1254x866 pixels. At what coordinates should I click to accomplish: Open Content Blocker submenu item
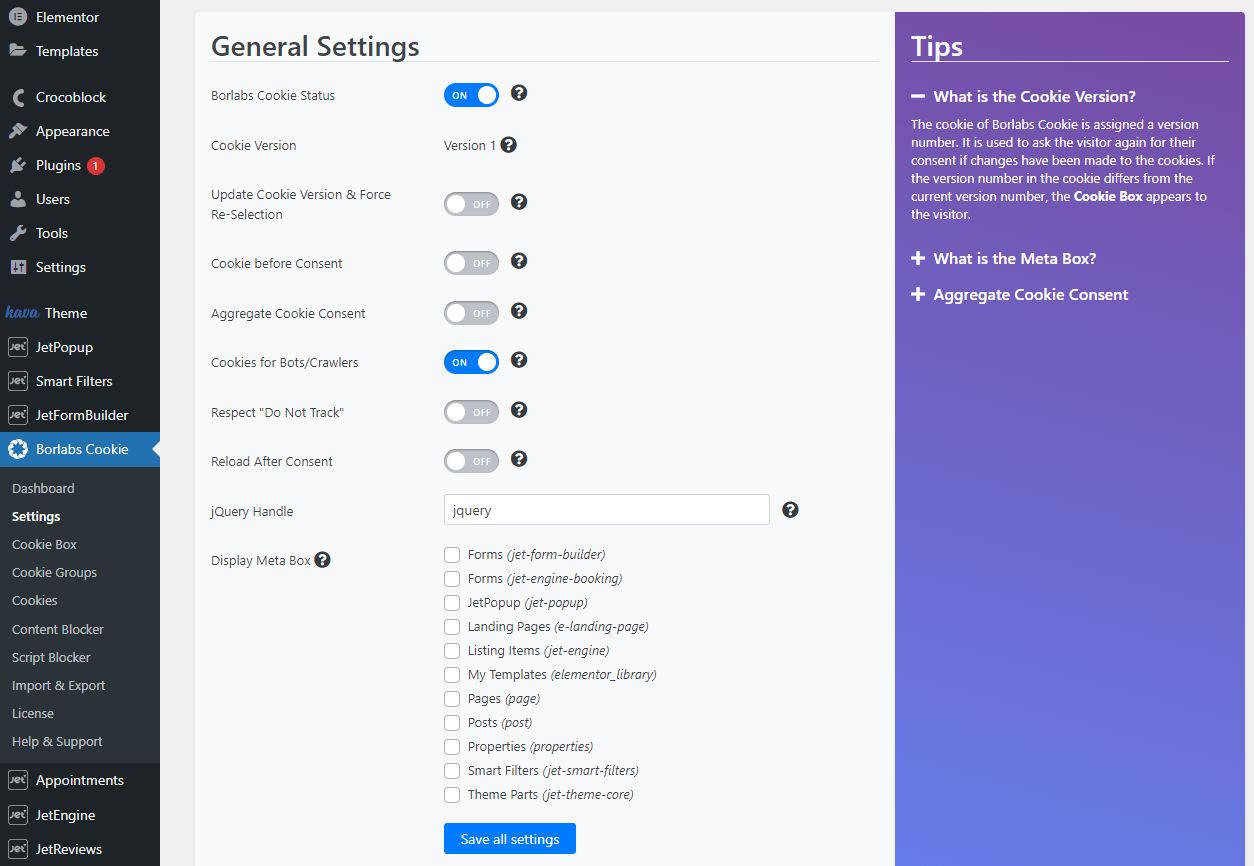pos(58,629)
